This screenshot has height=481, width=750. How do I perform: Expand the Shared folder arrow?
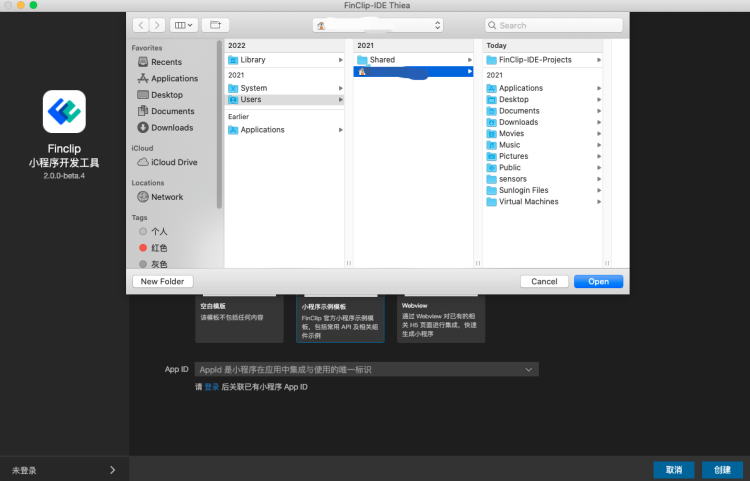(x=470, y=60)
